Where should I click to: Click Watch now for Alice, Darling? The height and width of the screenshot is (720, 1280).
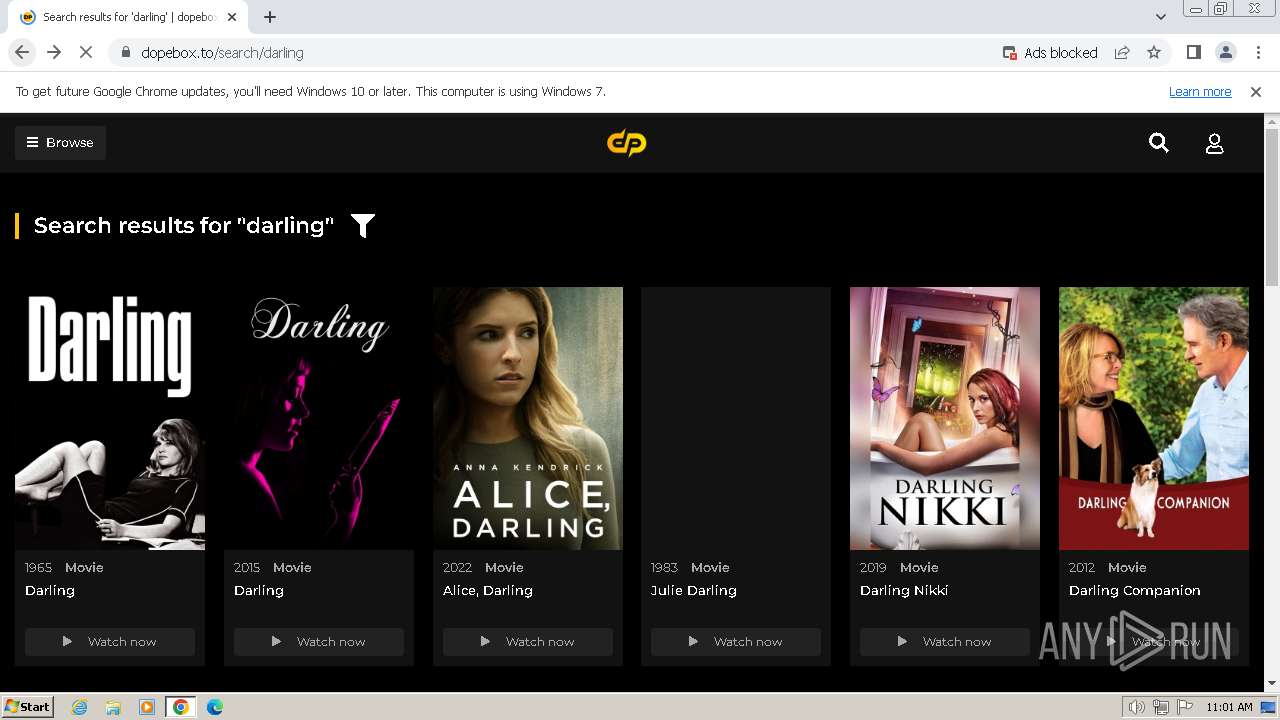tap(528, 642)
